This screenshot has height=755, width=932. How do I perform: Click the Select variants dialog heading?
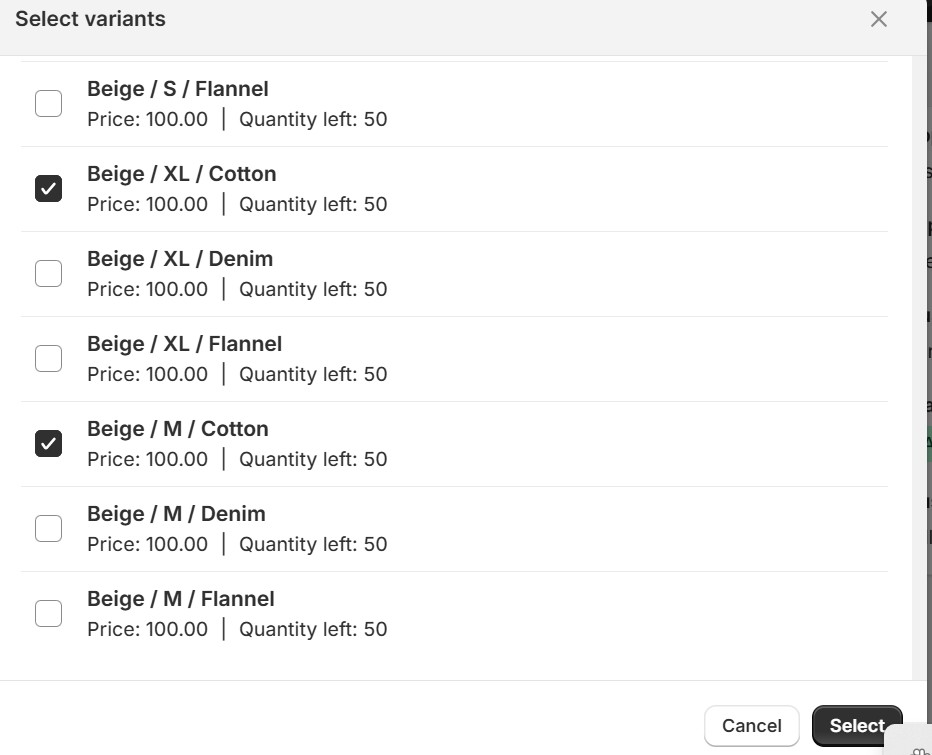coord(90,19)
